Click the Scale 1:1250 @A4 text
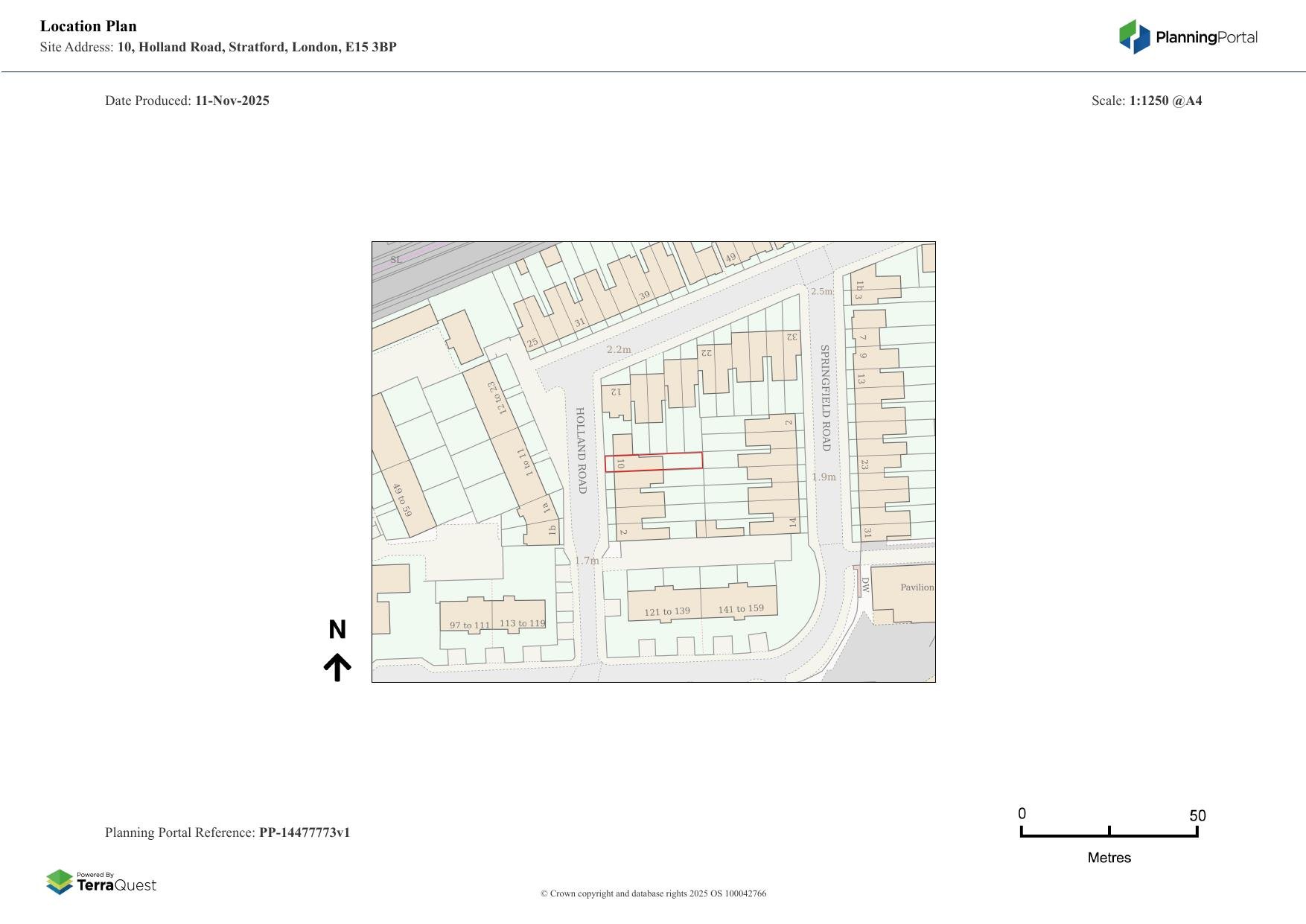Viewport: 1306px width, 924px height. pyautogui.click(x=1146, y=101)
